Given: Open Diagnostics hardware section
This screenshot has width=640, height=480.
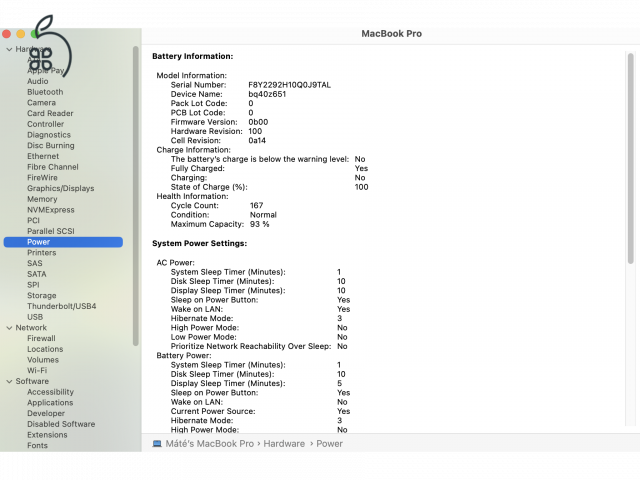Looking at the screenshot, I should (49, 135).
